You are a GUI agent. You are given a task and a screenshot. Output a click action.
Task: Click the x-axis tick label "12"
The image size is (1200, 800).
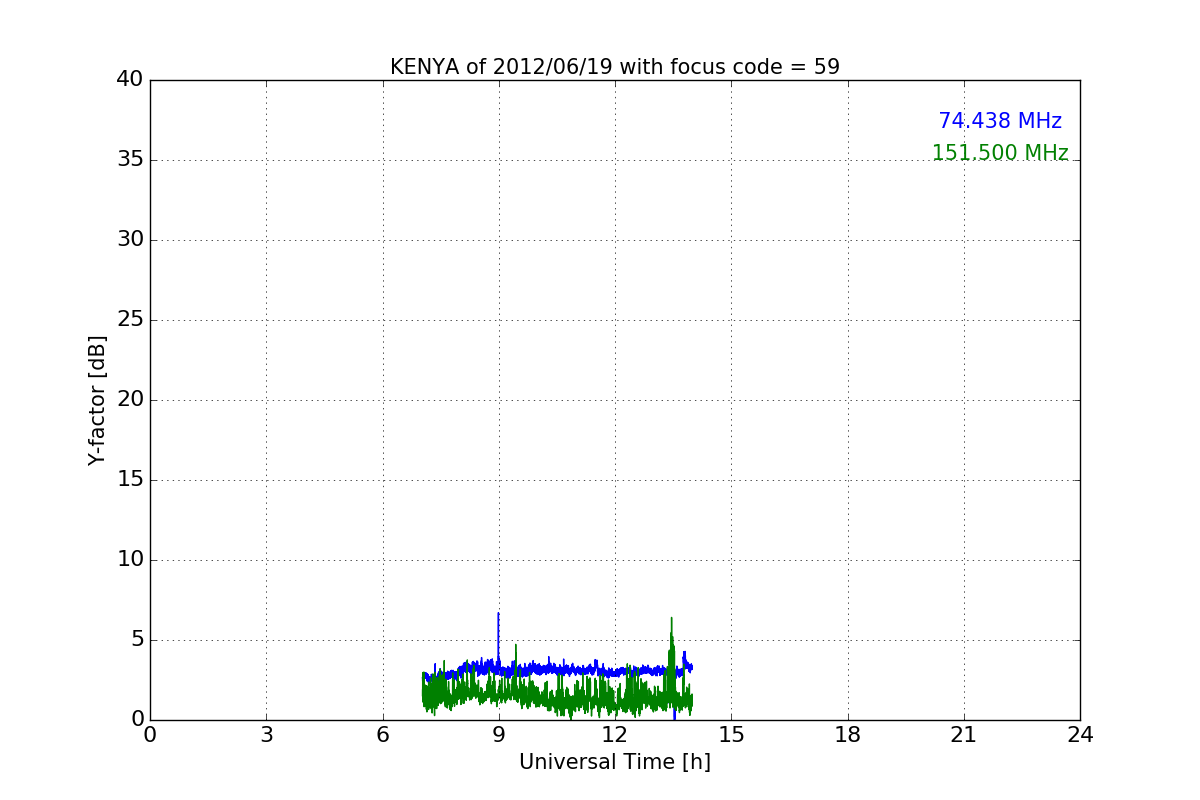615,735
